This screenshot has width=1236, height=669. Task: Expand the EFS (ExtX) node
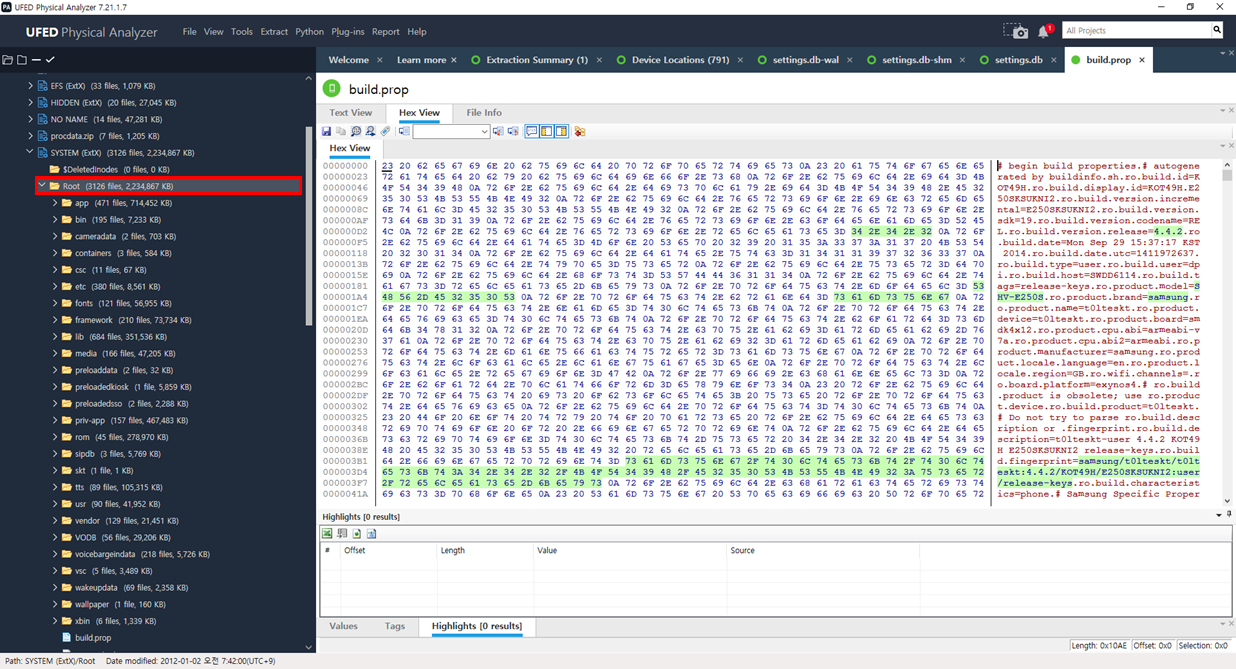[31, 86]
